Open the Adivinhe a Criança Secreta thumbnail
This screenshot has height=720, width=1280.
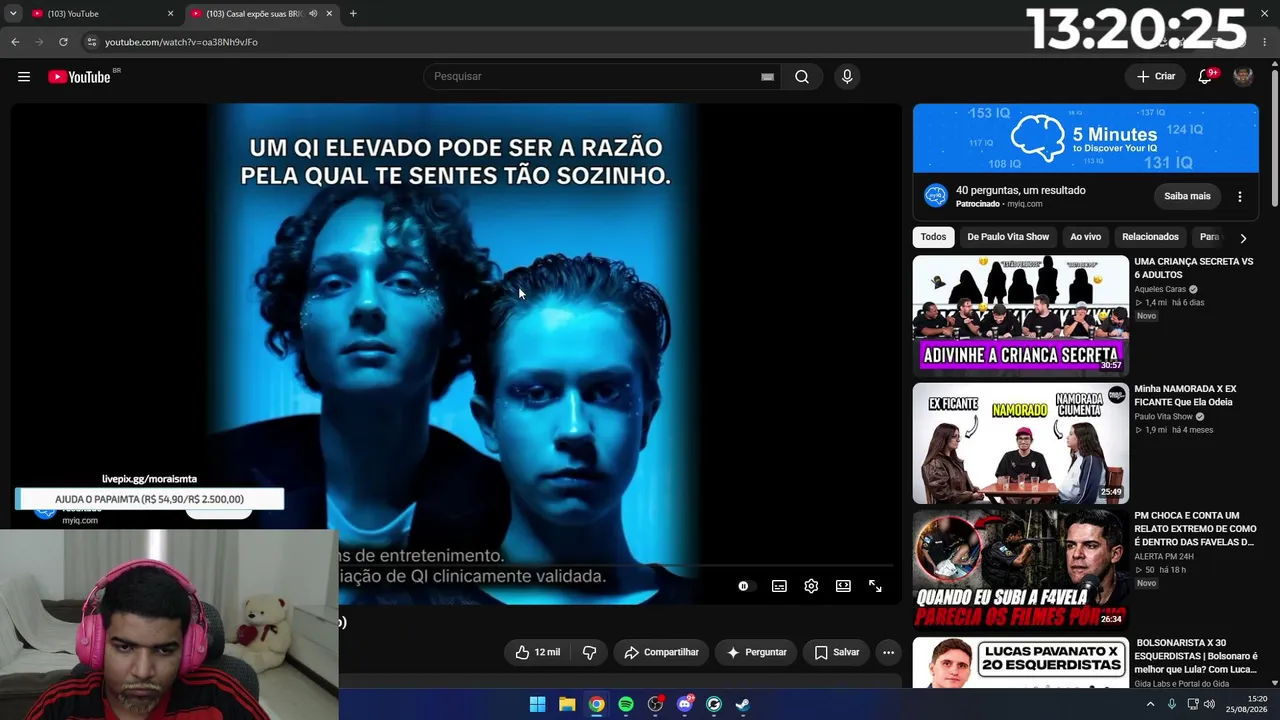tap(1020, 315)
